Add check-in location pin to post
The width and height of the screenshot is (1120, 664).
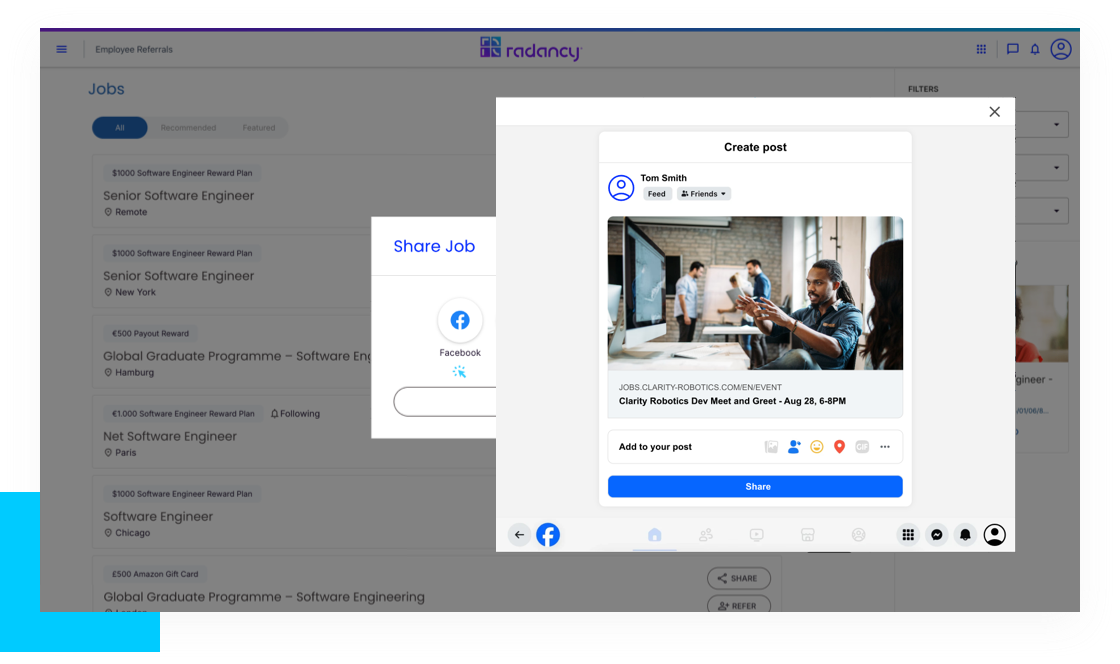pos(839,447)
